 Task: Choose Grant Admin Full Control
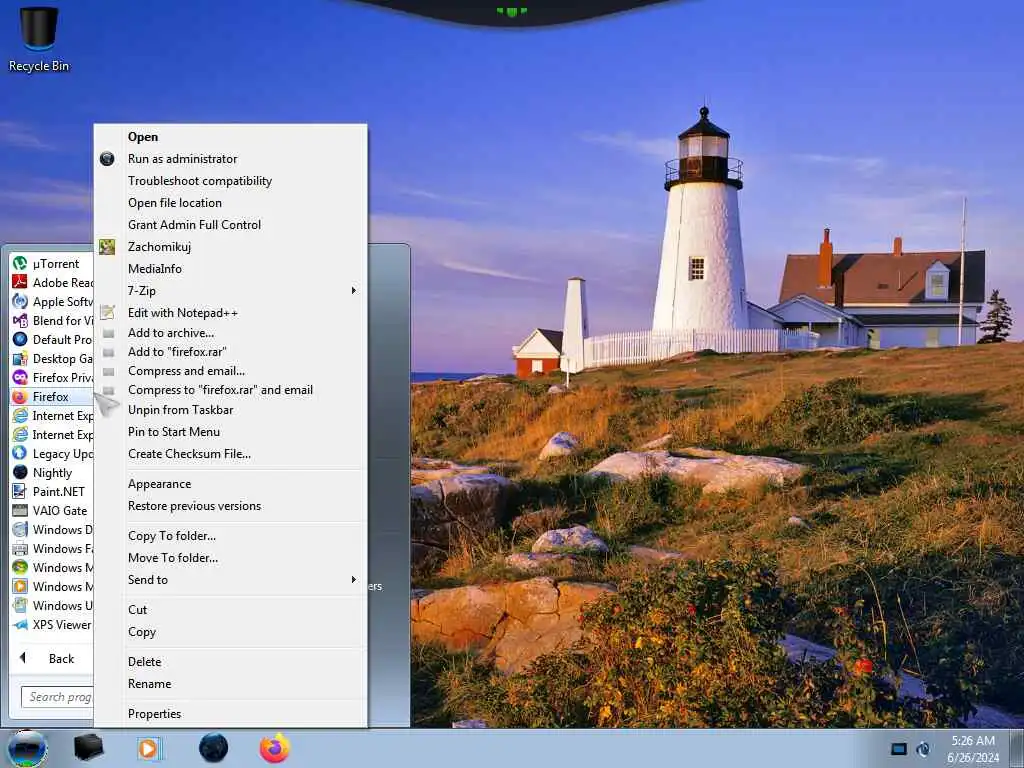195,225
